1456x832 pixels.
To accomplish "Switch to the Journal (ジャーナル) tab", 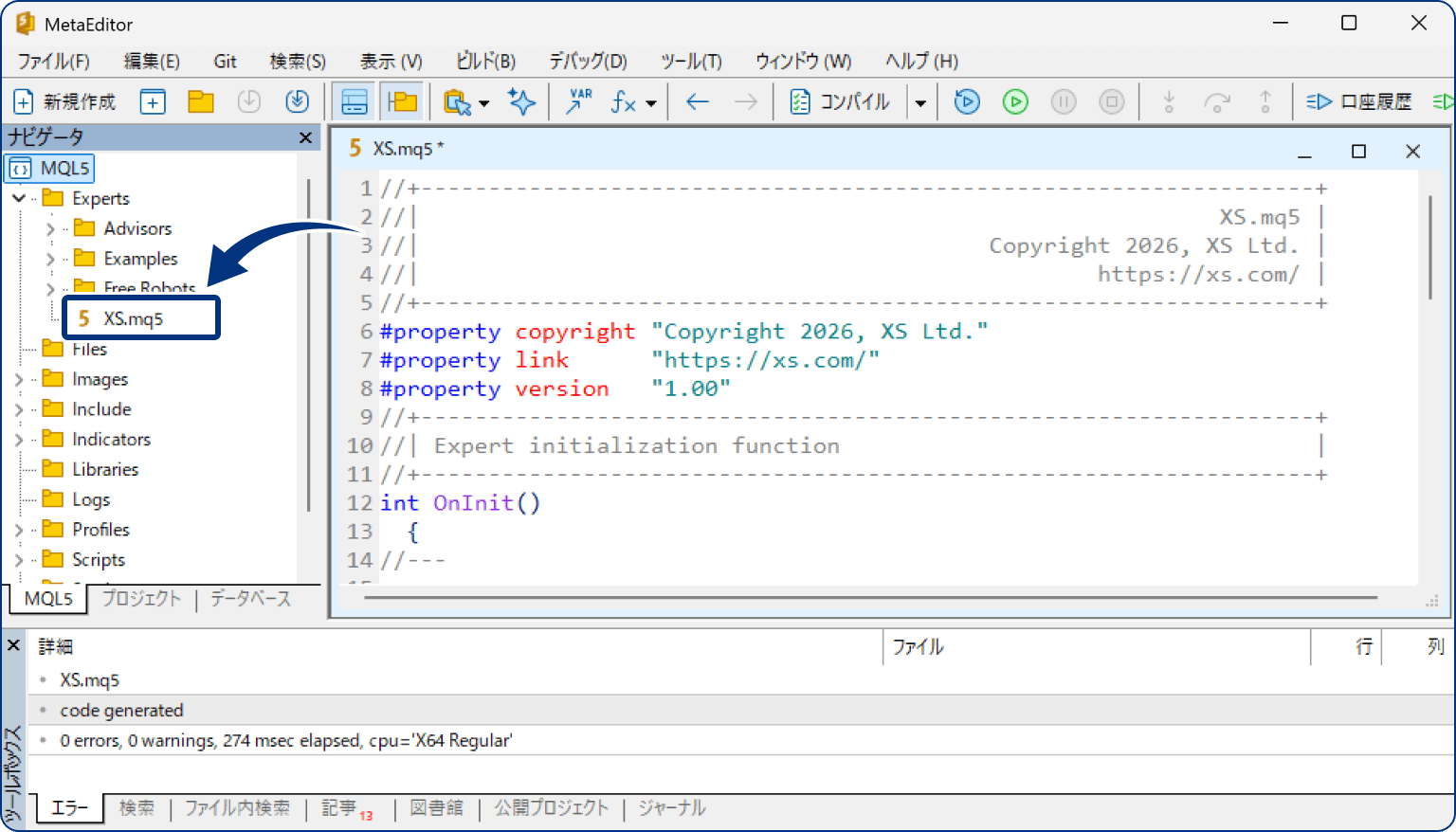I will [x=671, y=807].
